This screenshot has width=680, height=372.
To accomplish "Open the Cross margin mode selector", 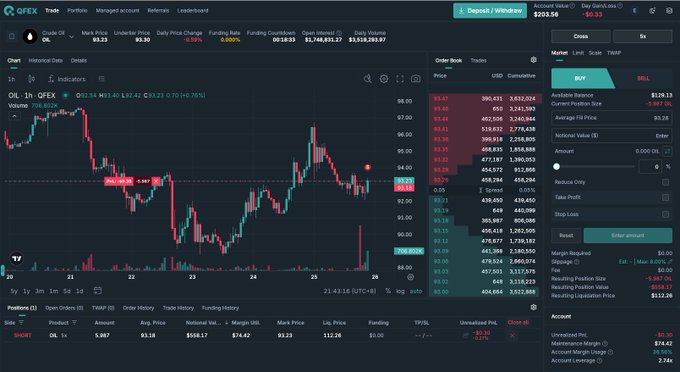I will [581, 36].
